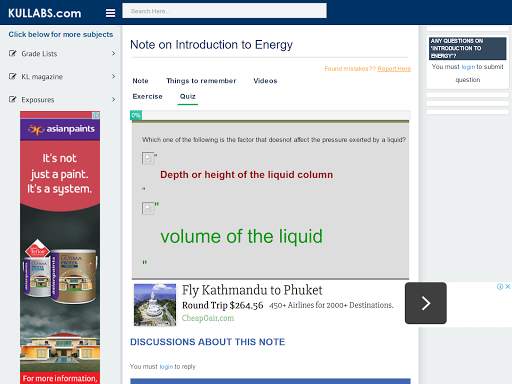This screenshot has height=384, width=512.
Task: Click login link under discussions
Action: pos(166,367)
